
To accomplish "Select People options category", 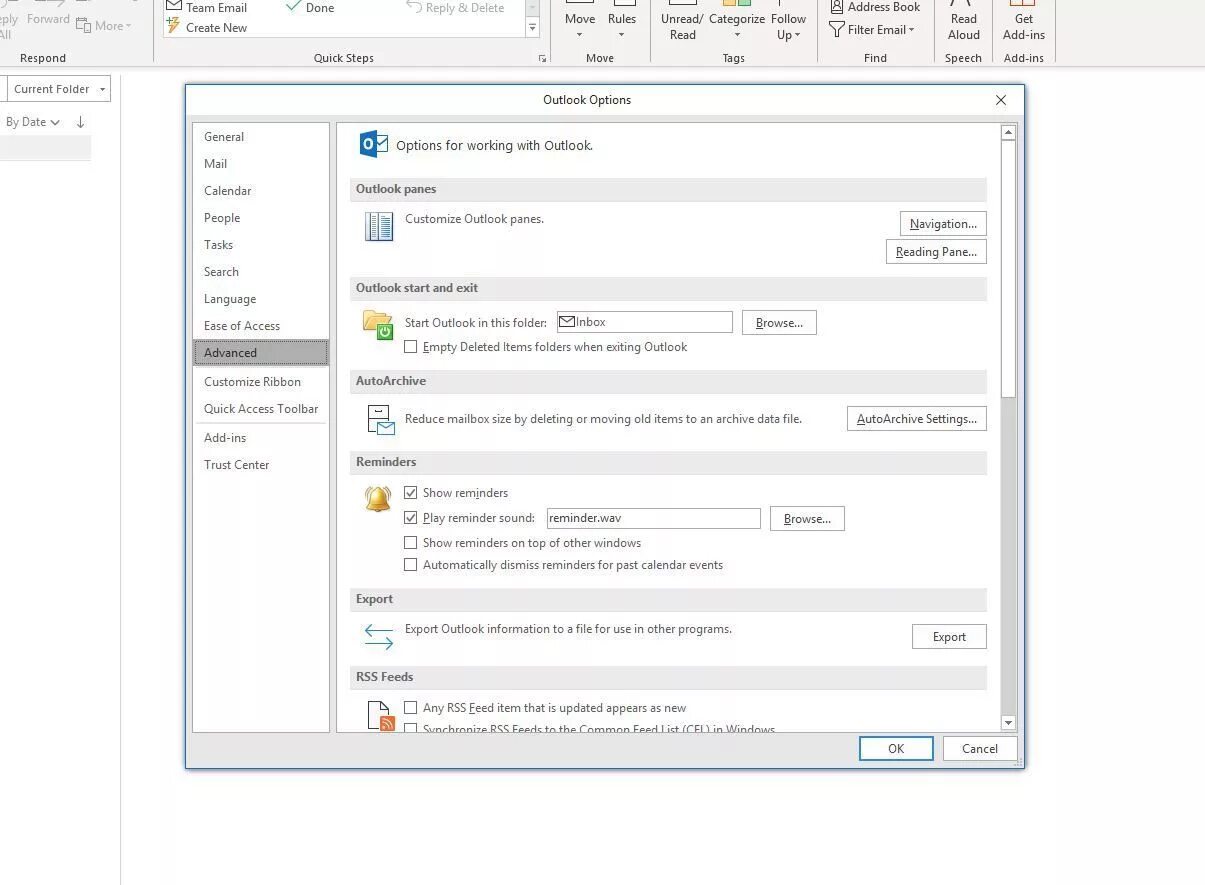I will [x=260, y=218].
